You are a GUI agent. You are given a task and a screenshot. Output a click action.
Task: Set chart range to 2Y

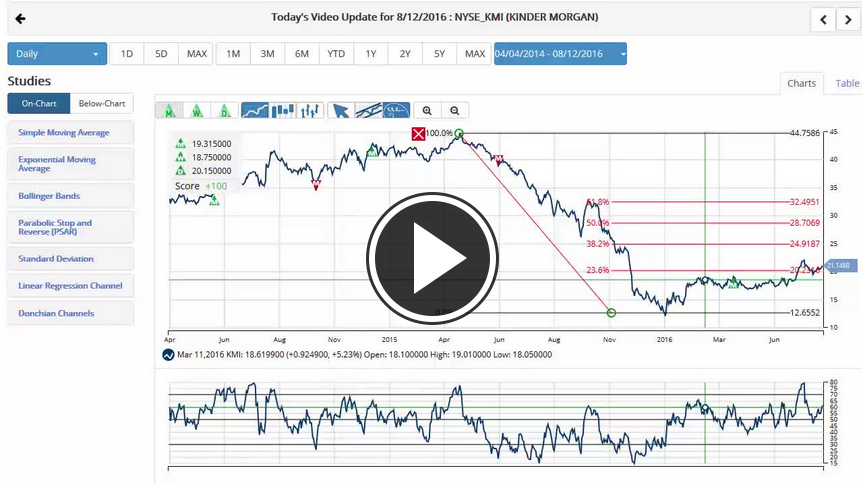pyautogui.click(x=405, y=54)
